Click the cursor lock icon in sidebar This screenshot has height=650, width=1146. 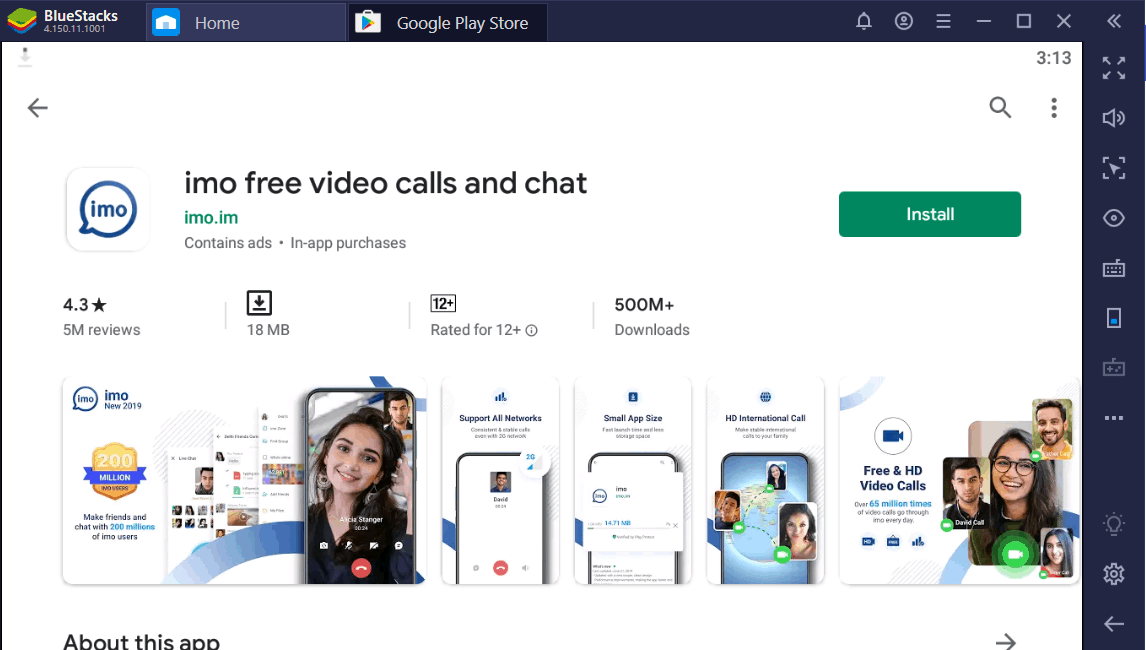[1114, 168]
